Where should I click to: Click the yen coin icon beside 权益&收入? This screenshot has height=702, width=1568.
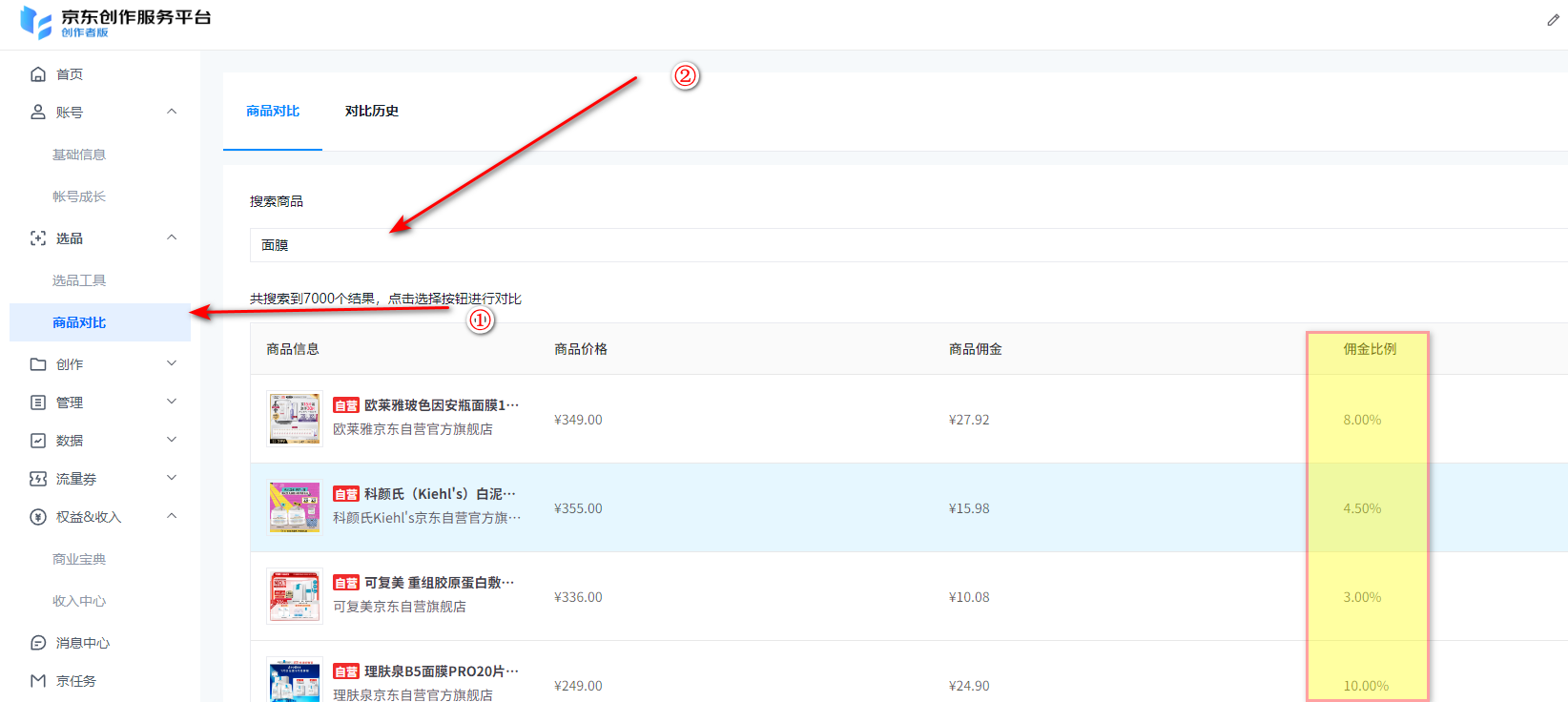coord(38,517)
